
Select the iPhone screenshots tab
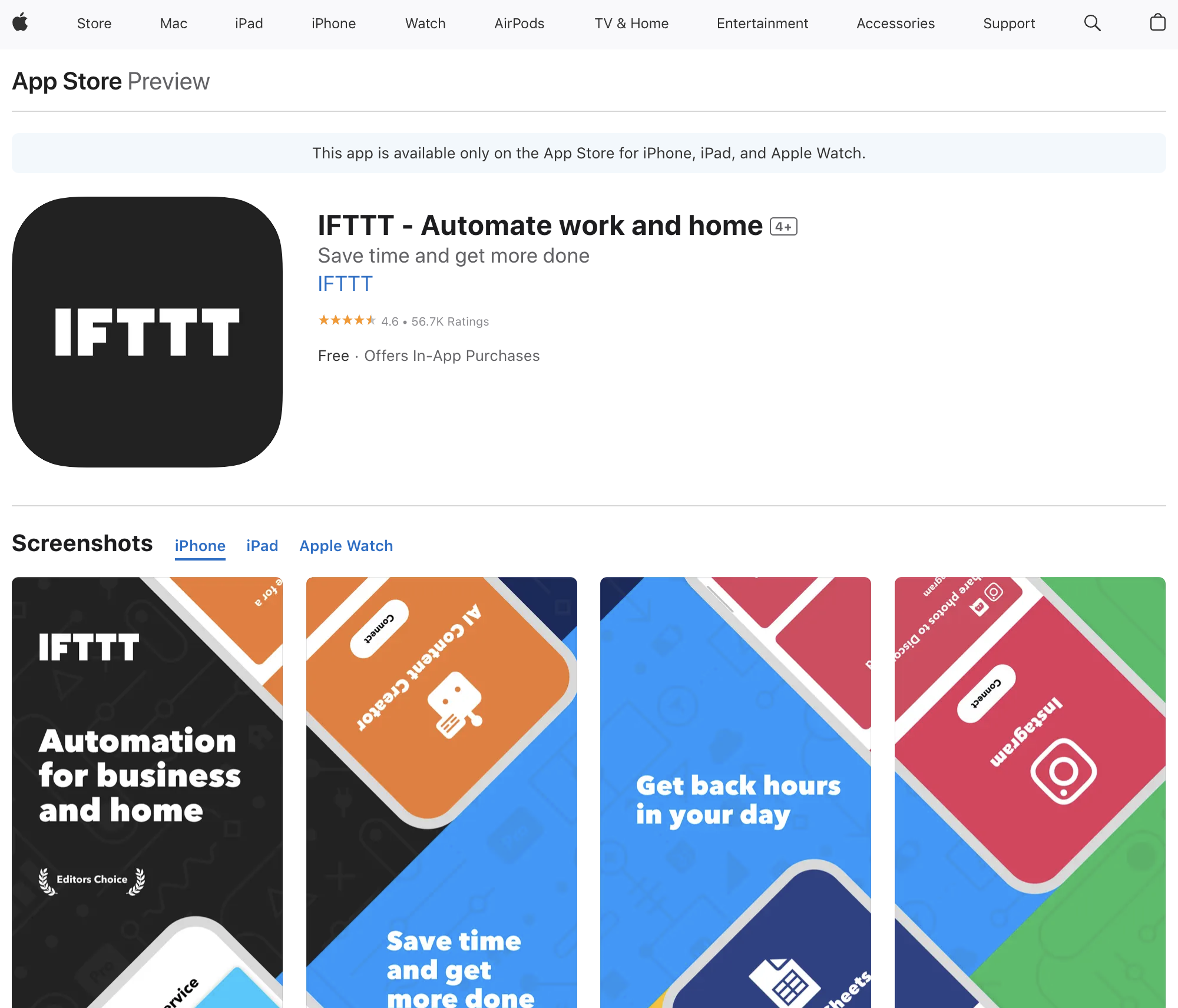200,546
